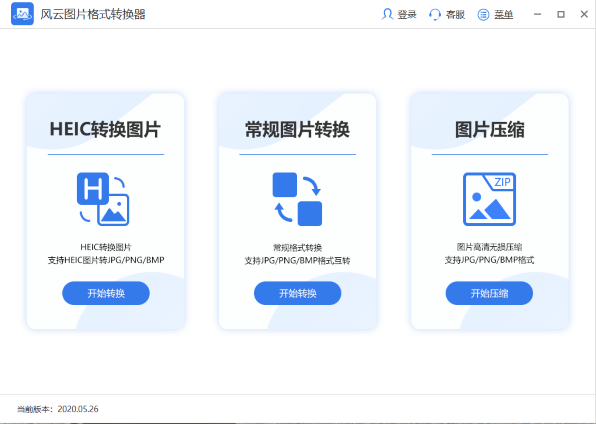Click the 图片压缩 card title
Image resolution: width=596 pixels, height=424 pixels.
pos(490,130)
